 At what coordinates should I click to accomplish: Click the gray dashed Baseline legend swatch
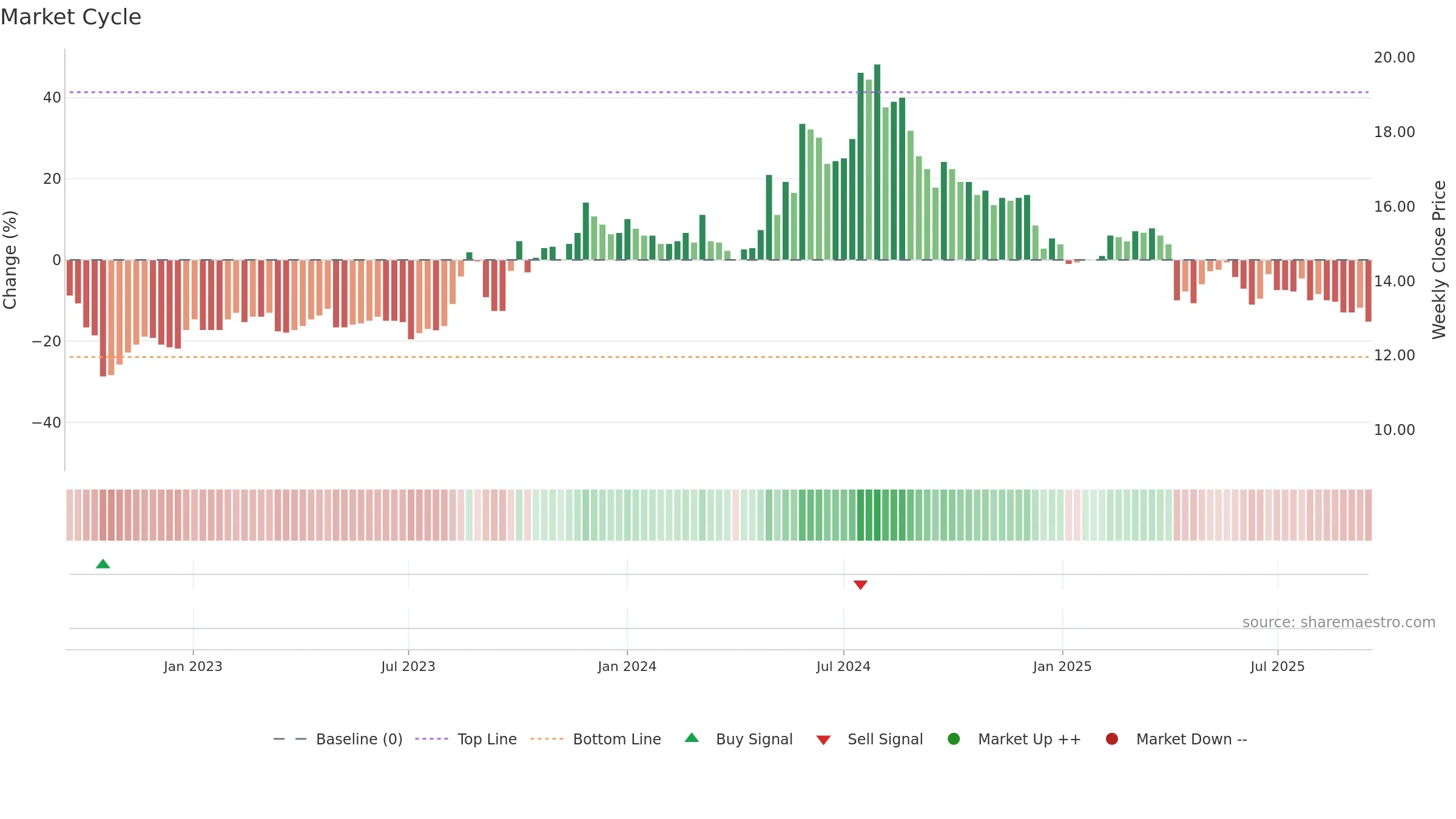point(290,739)
